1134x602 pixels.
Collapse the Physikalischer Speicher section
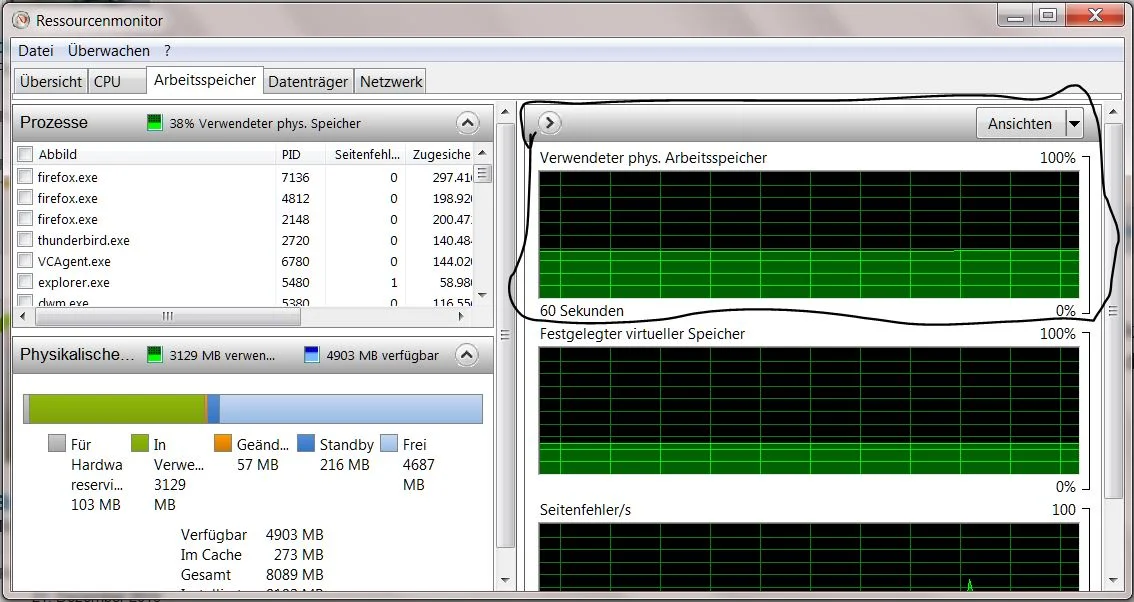tap(467, 355)
